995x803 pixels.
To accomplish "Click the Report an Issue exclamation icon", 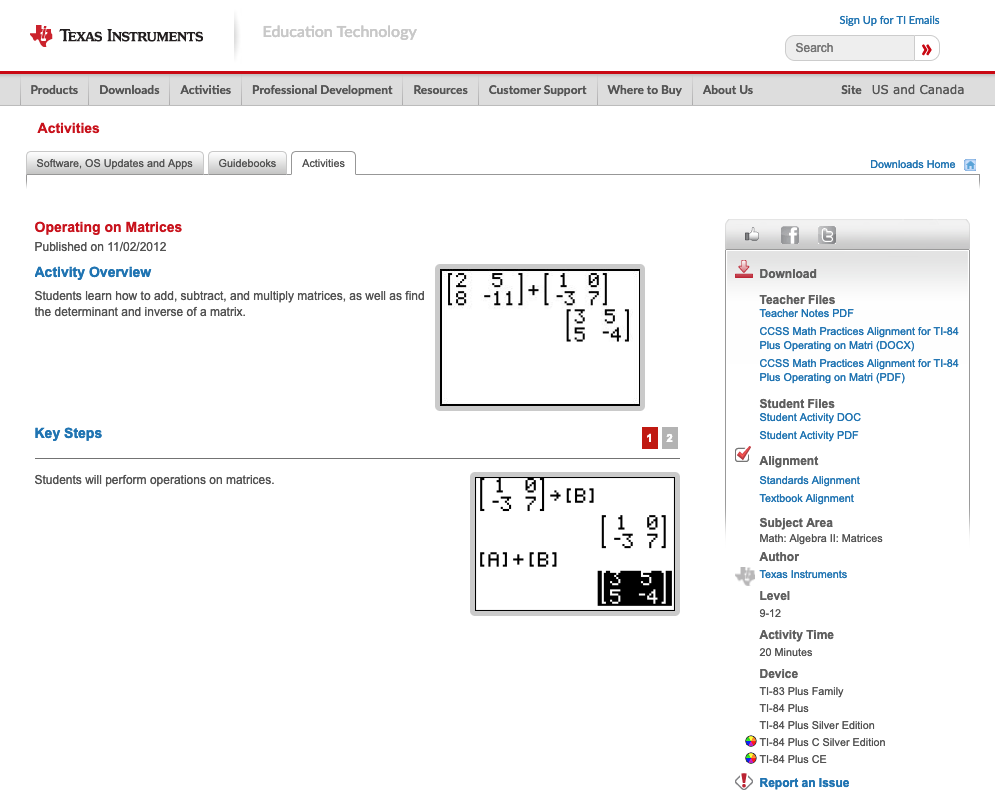I will pyautogui.click(x=744, y=782).
